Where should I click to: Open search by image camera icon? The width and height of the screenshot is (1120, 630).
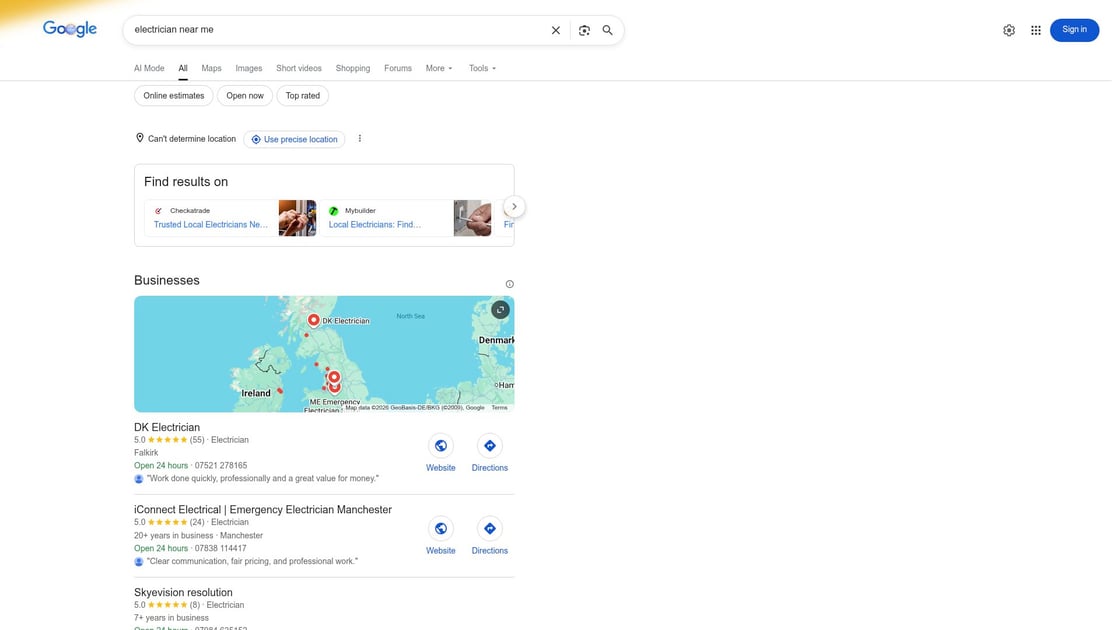click(x=584, y=30)
